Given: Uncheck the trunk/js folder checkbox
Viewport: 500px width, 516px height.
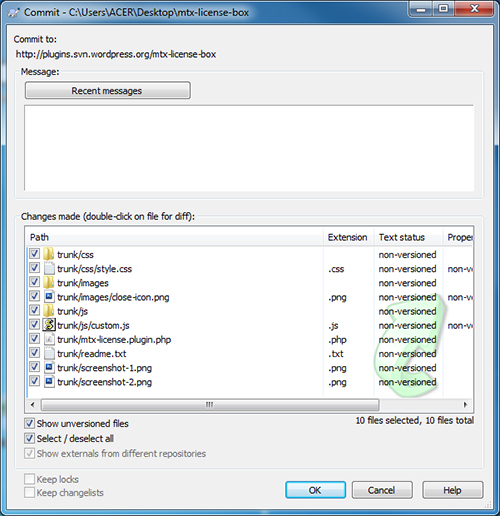Looking at the screenshot, I should coord(34,310).
